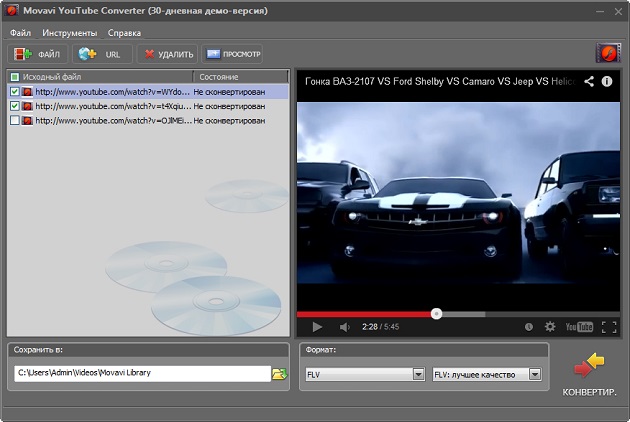
Task: Select the youtube.com/watch?v=WYdo URL row
Action: click(x=148, y=92)
